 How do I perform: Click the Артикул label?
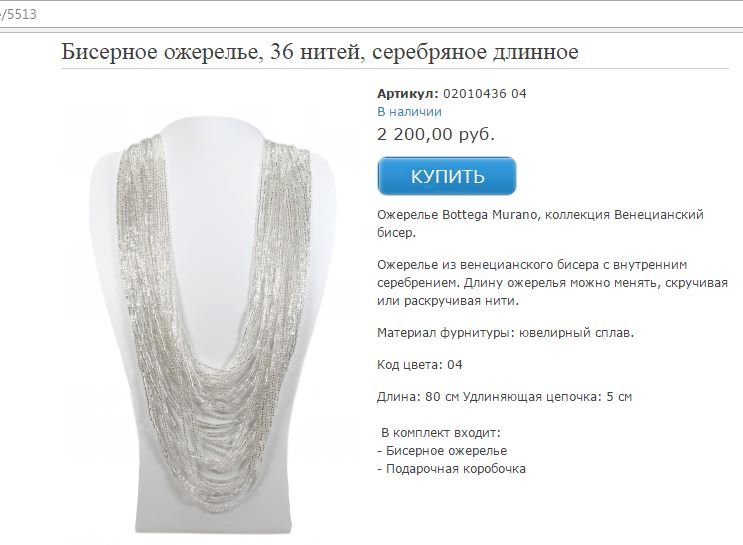408,93
